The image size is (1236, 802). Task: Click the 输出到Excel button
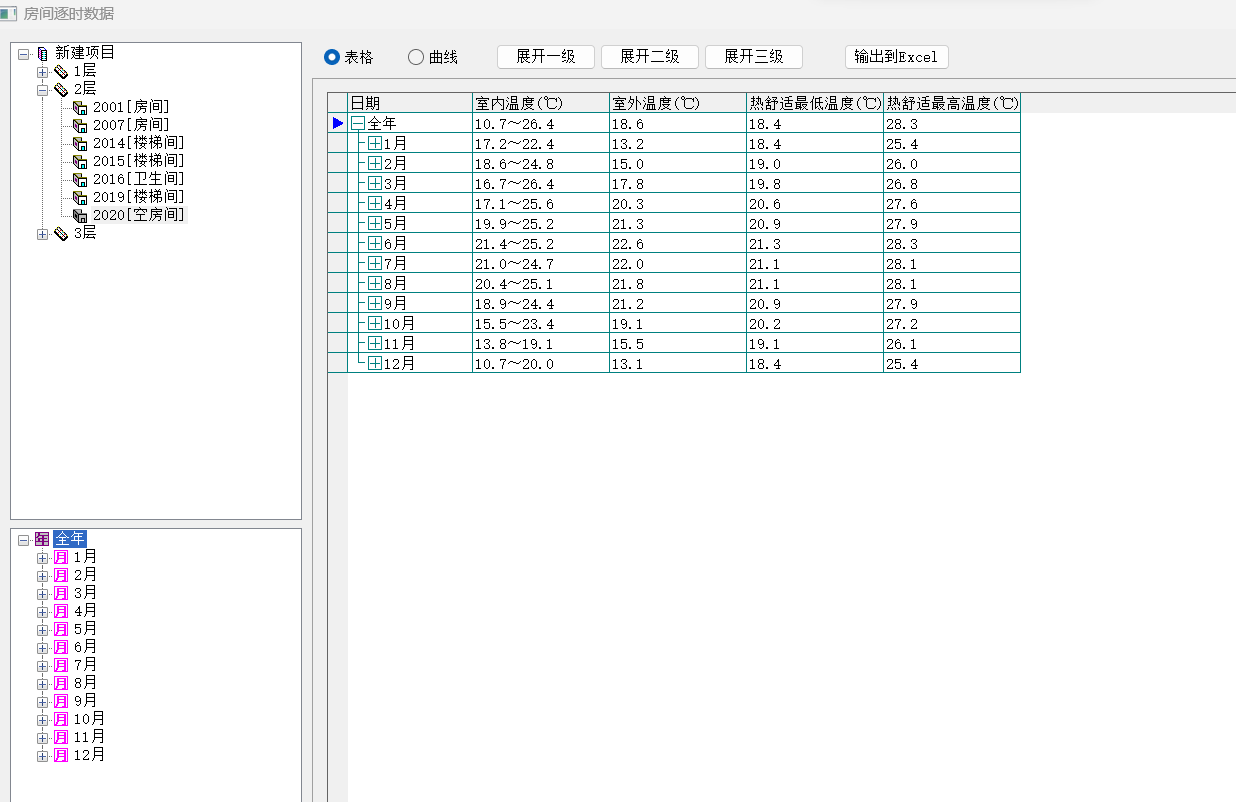pyautogui.click(x=896, y=57)
